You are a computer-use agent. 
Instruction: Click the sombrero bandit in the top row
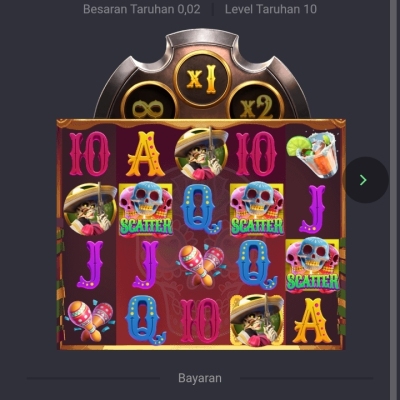(x=201, y=154)
